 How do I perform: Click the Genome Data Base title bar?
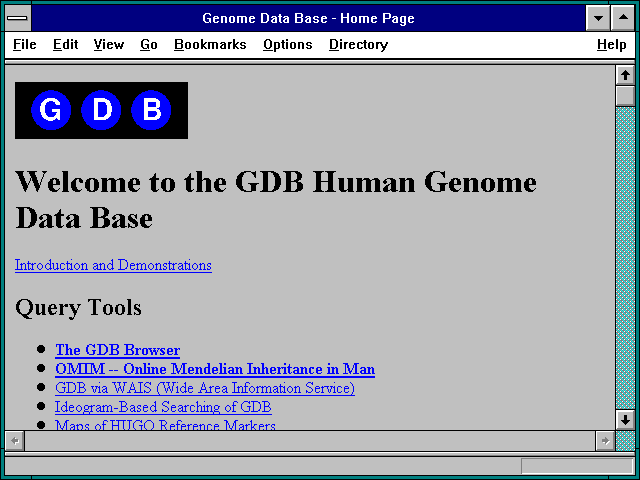(x=308, y=18)
